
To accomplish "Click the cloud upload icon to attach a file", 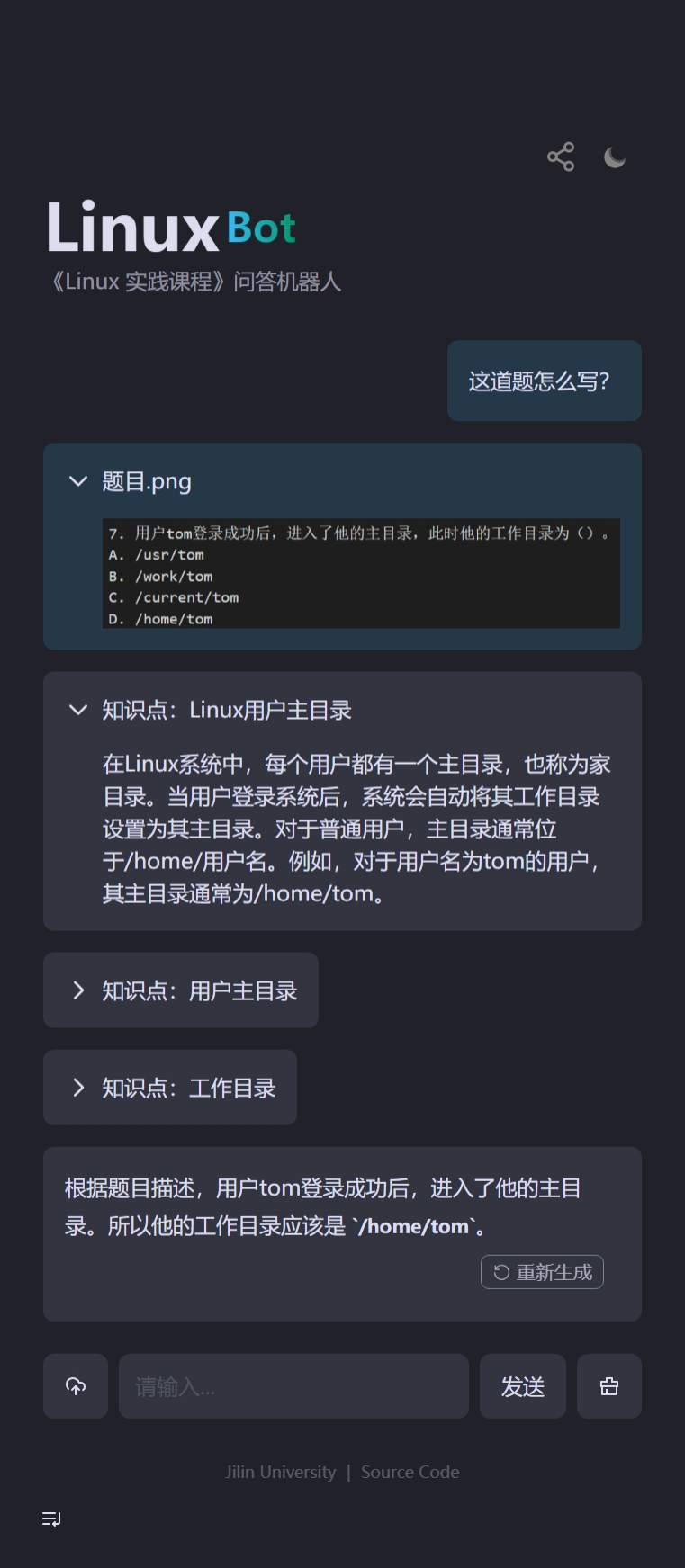I will (75, 1385).
